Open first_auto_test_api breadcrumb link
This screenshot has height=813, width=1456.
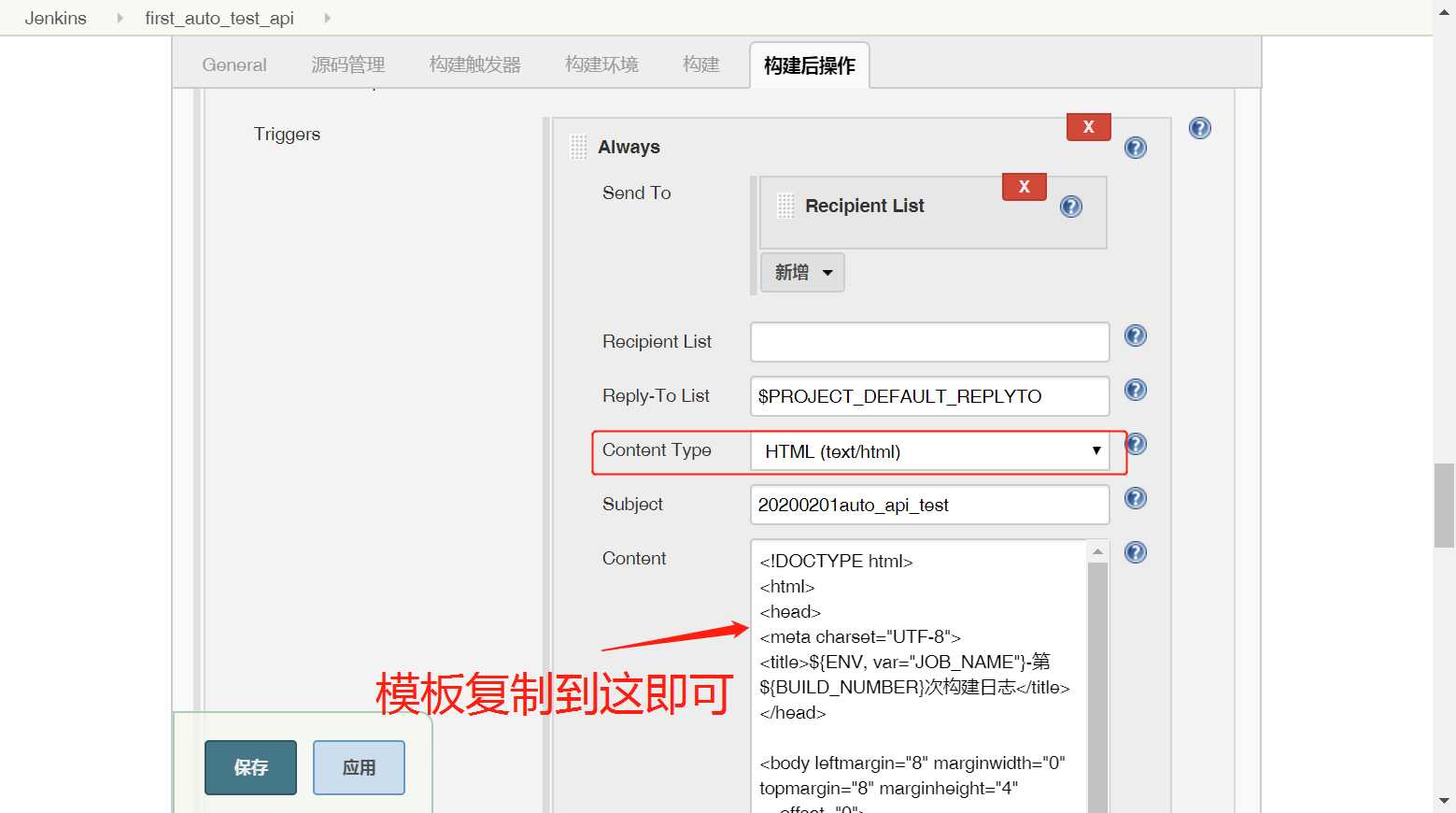[x=219, y=18]
